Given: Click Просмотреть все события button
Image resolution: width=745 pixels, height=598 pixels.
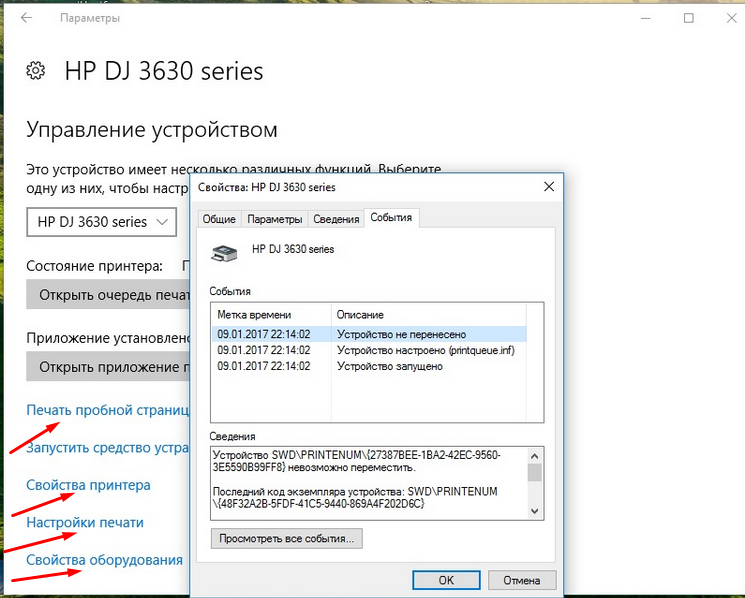Looking at the screenshot, I should (287, 539).
